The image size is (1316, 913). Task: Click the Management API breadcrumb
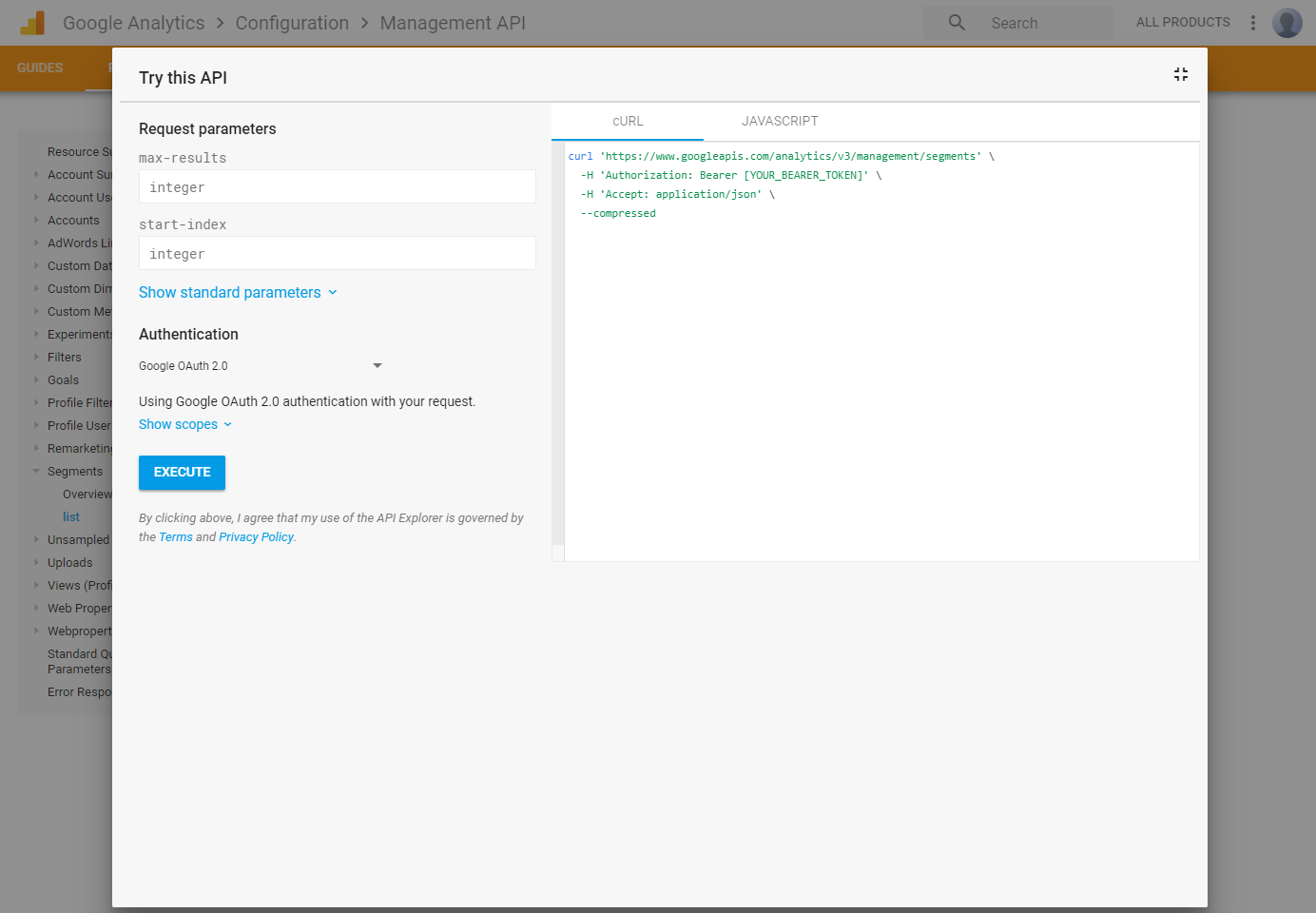point(453,23)
